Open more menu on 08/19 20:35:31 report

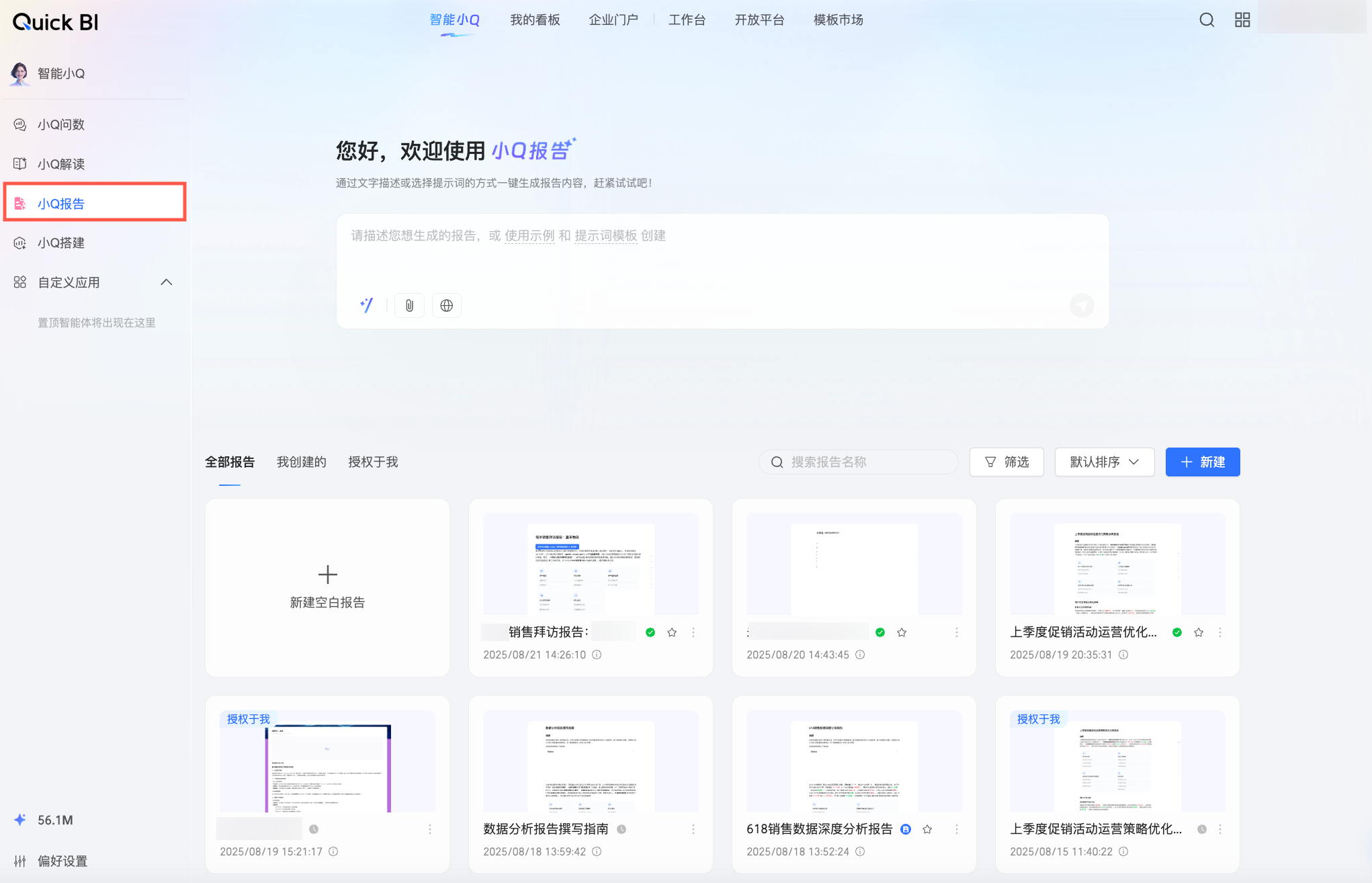[x=1220, y=632]
